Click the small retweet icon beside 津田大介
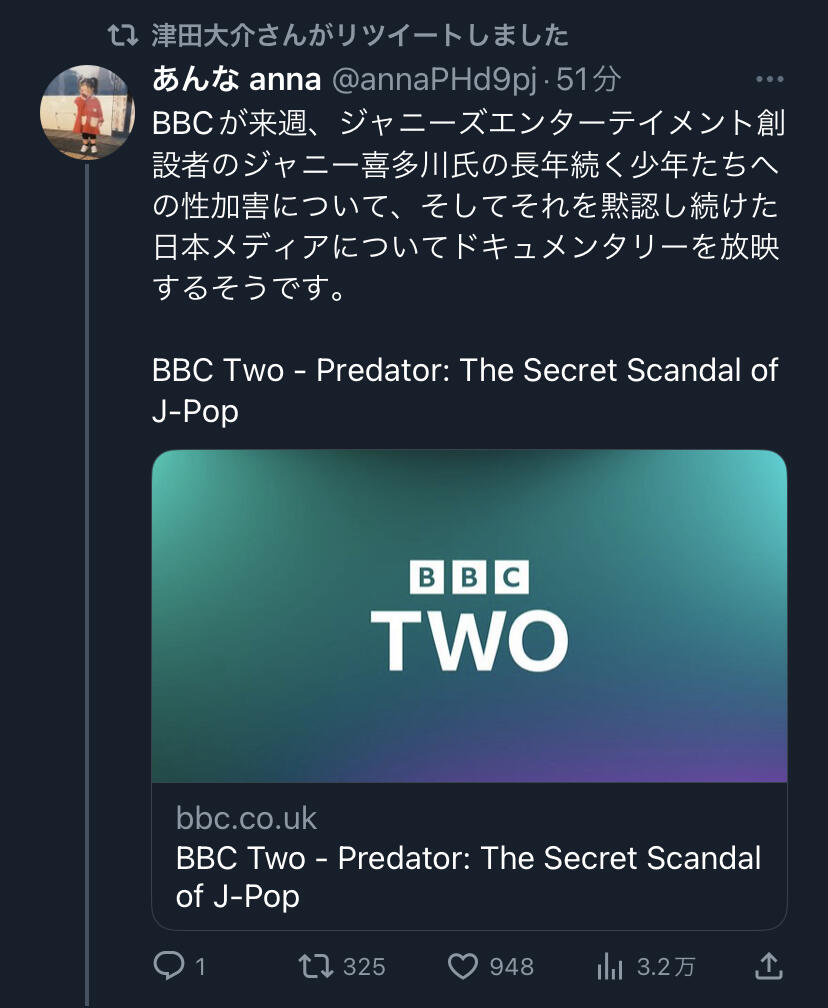Screen dimensions: 828x1008 (x=123, y=35)
